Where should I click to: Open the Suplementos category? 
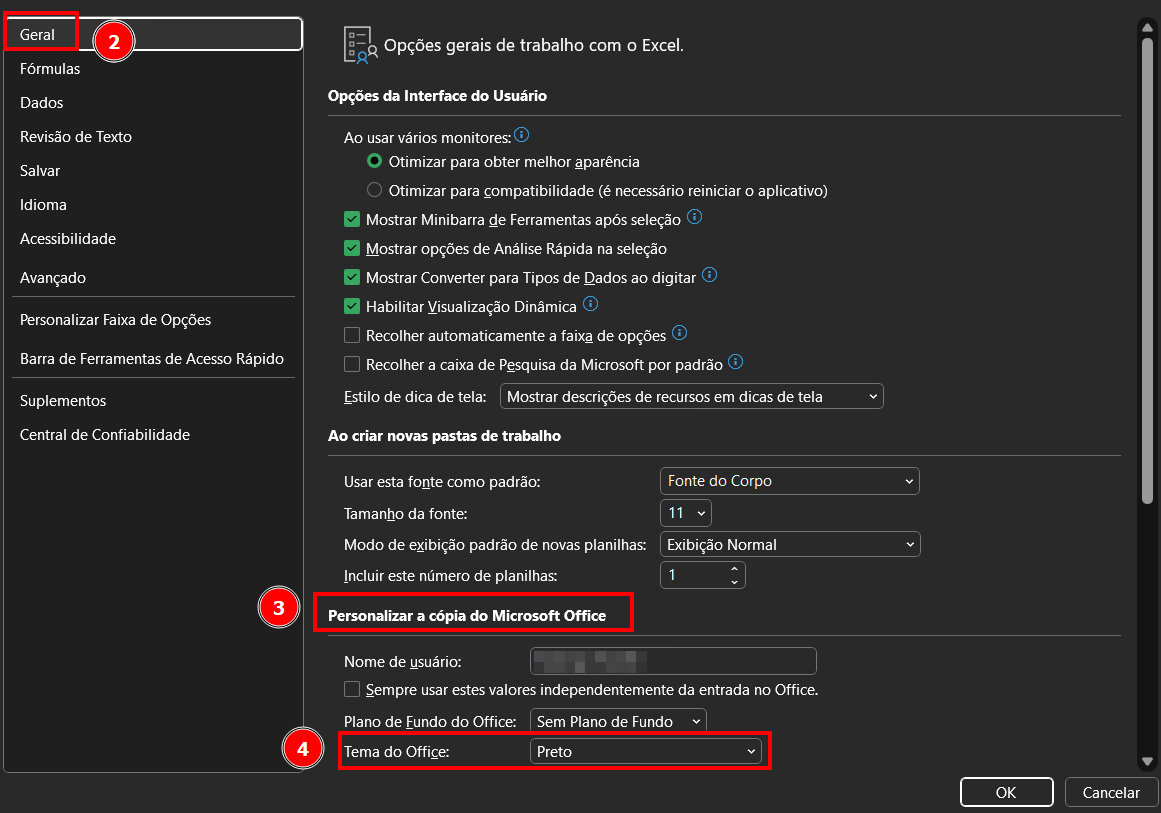pos(153,401)
